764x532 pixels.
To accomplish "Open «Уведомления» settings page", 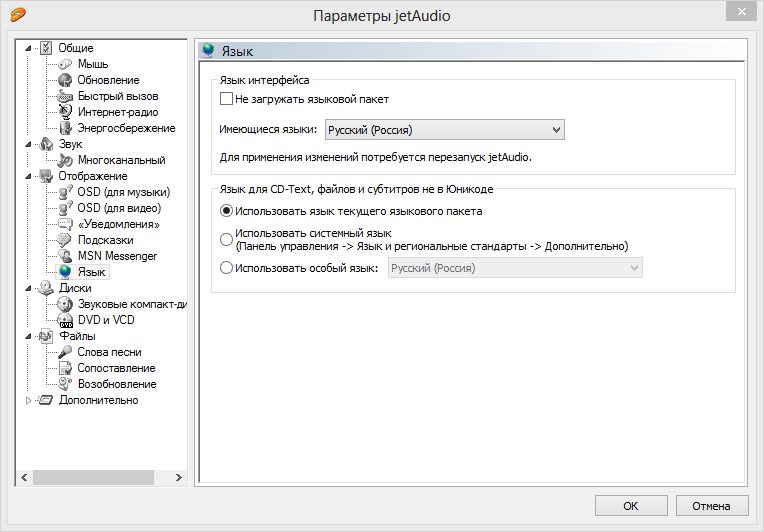I will pyautogui.click(x=118, y=224).
